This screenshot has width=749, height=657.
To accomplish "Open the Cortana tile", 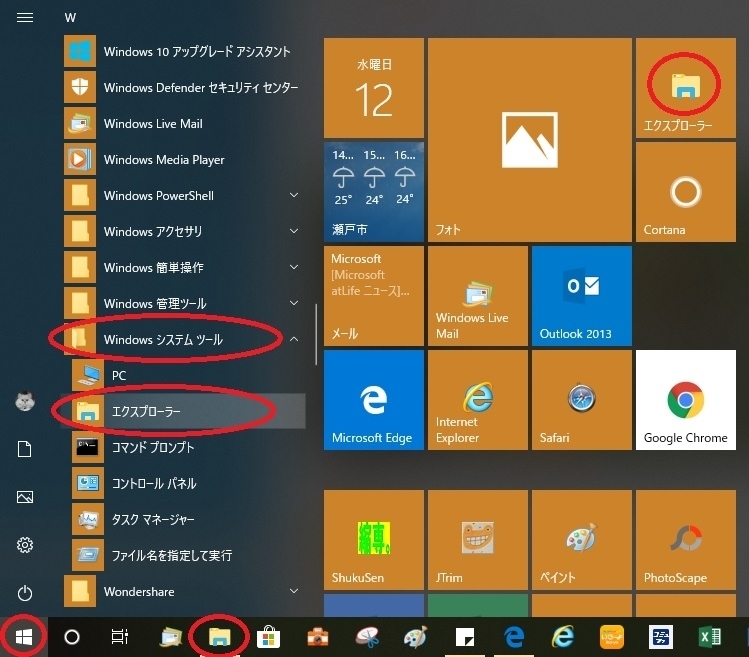I will pos(686,192).
